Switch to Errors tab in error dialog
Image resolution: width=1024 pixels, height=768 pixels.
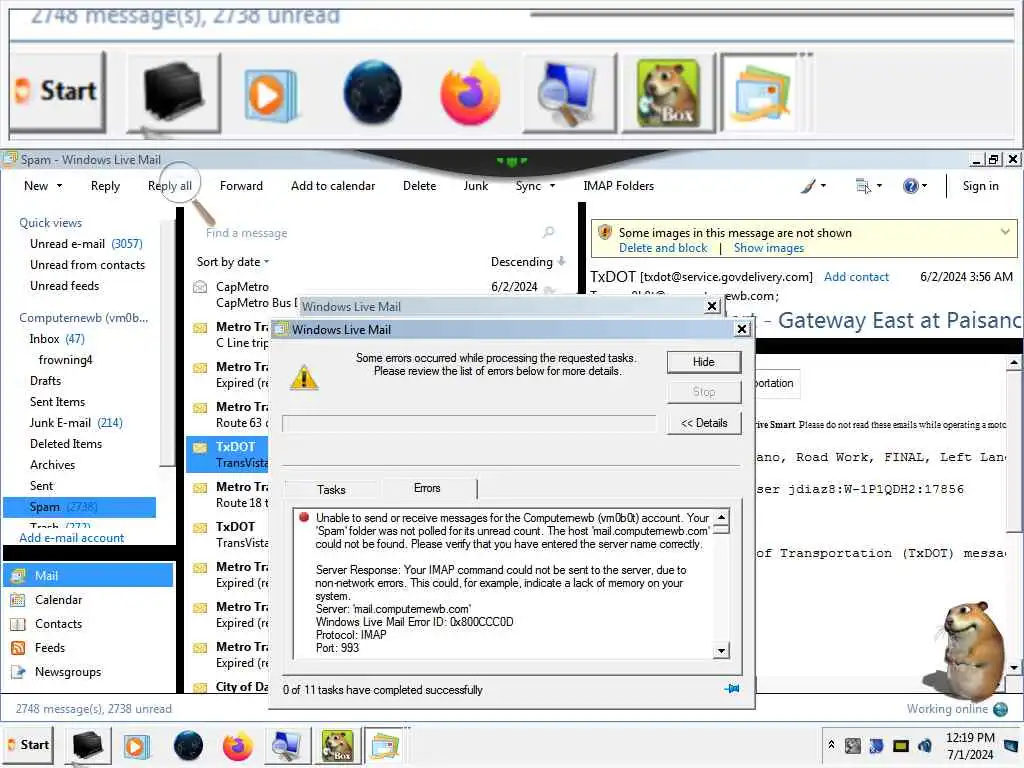coord(427,488)
